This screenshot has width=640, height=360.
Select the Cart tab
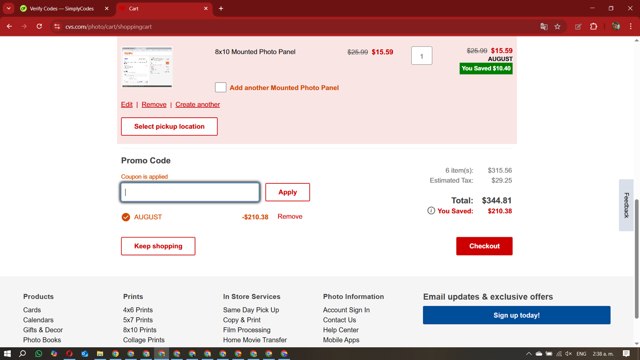pyautogui.click(x=164, y=9)
